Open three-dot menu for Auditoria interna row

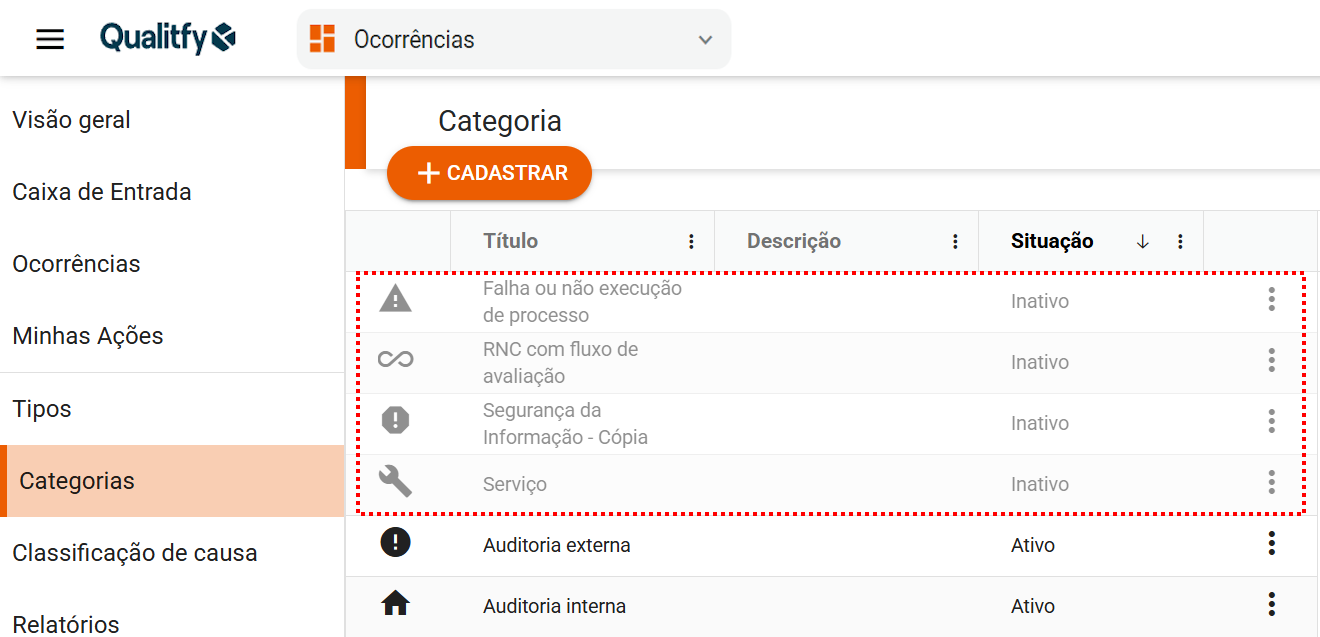coord(1271,605)
